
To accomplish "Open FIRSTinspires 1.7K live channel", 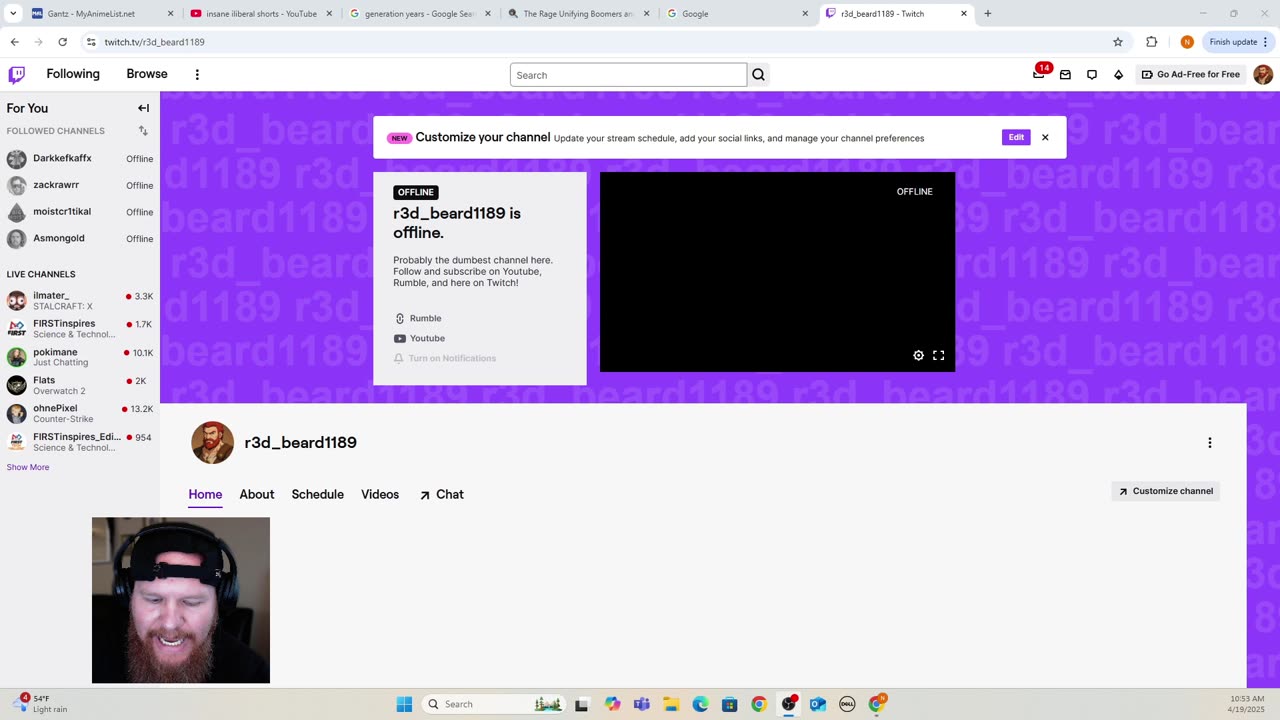I will [x=80, y=329].
